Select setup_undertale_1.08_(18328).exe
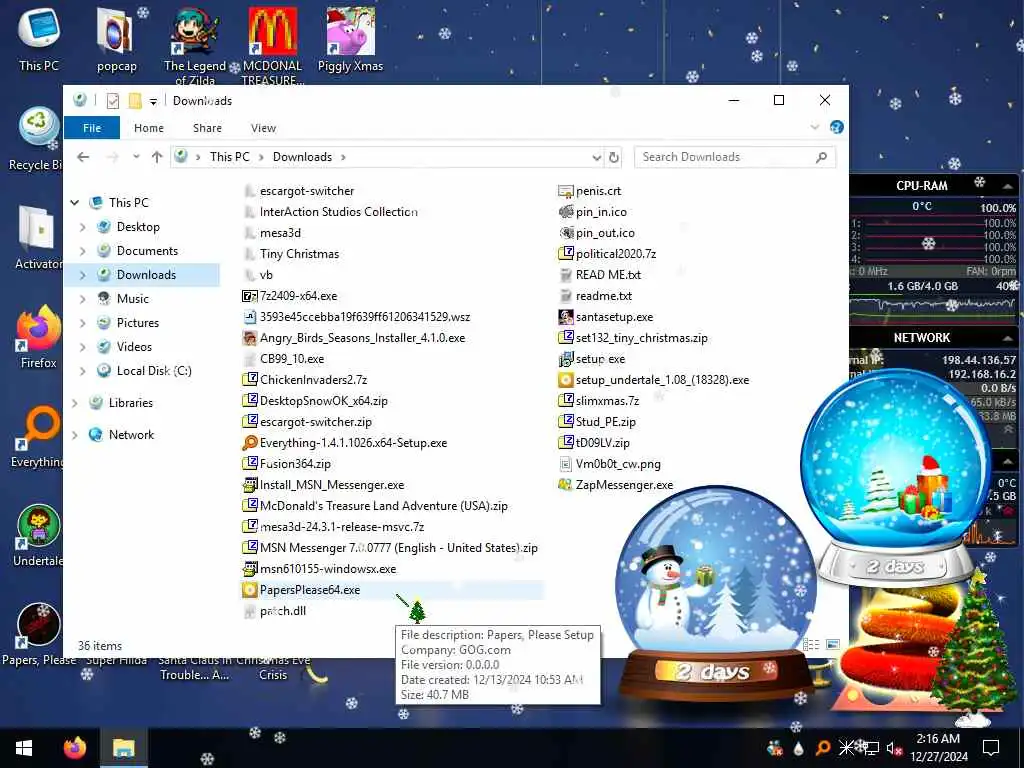The image size is (1024, 768). (x=654, y=379)
